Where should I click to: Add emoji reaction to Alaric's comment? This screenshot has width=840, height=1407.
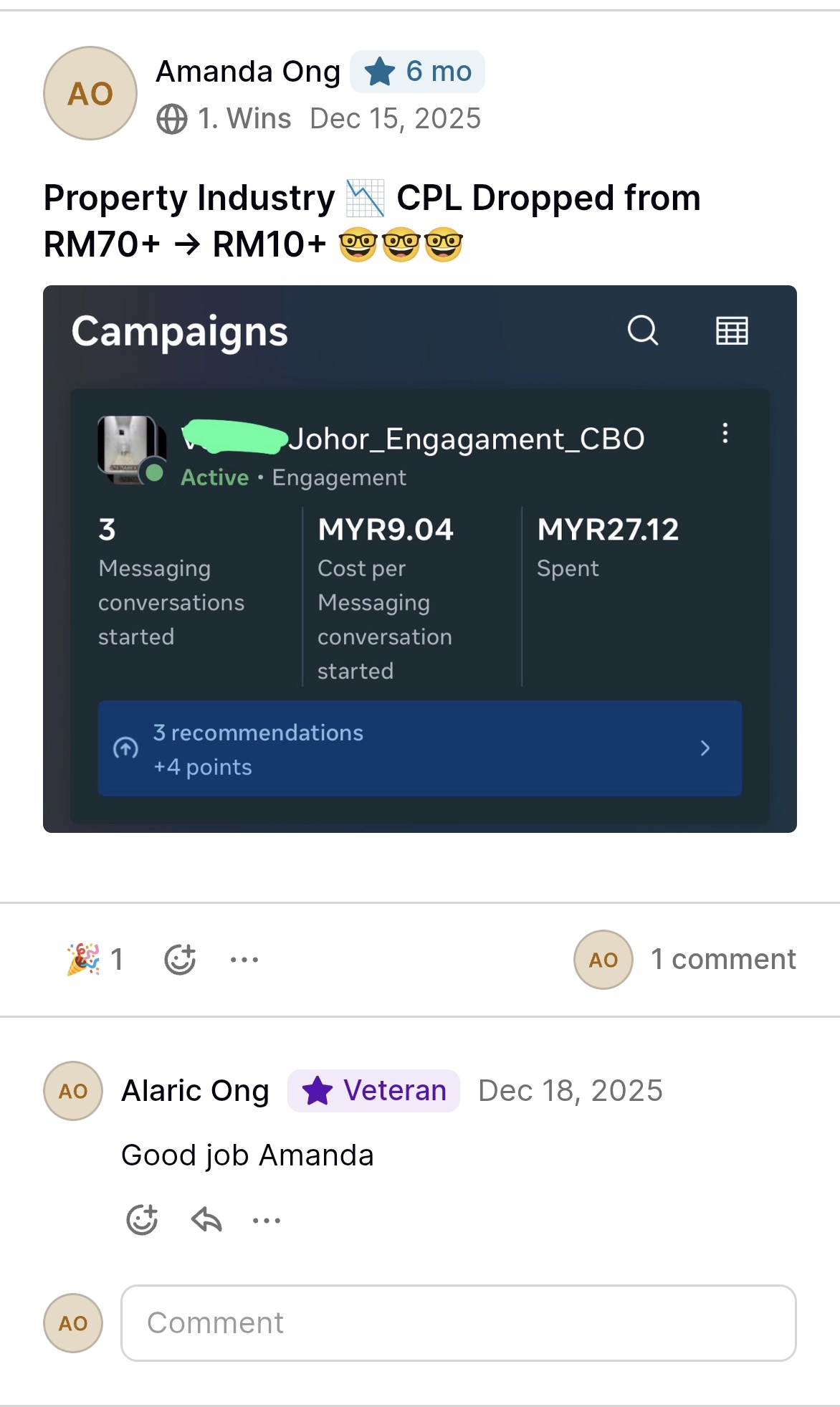142,1219
